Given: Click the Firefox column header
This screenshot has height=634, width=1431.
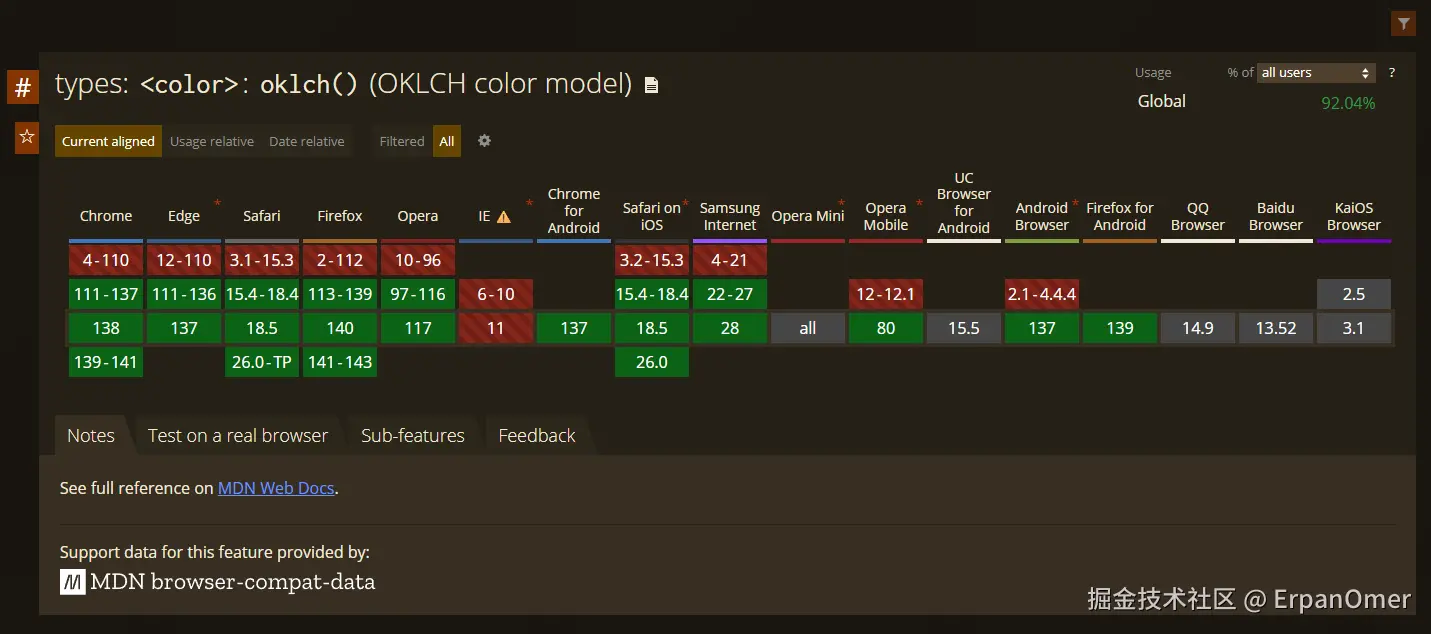Looking at the screenshot, I should coord(340,216).
